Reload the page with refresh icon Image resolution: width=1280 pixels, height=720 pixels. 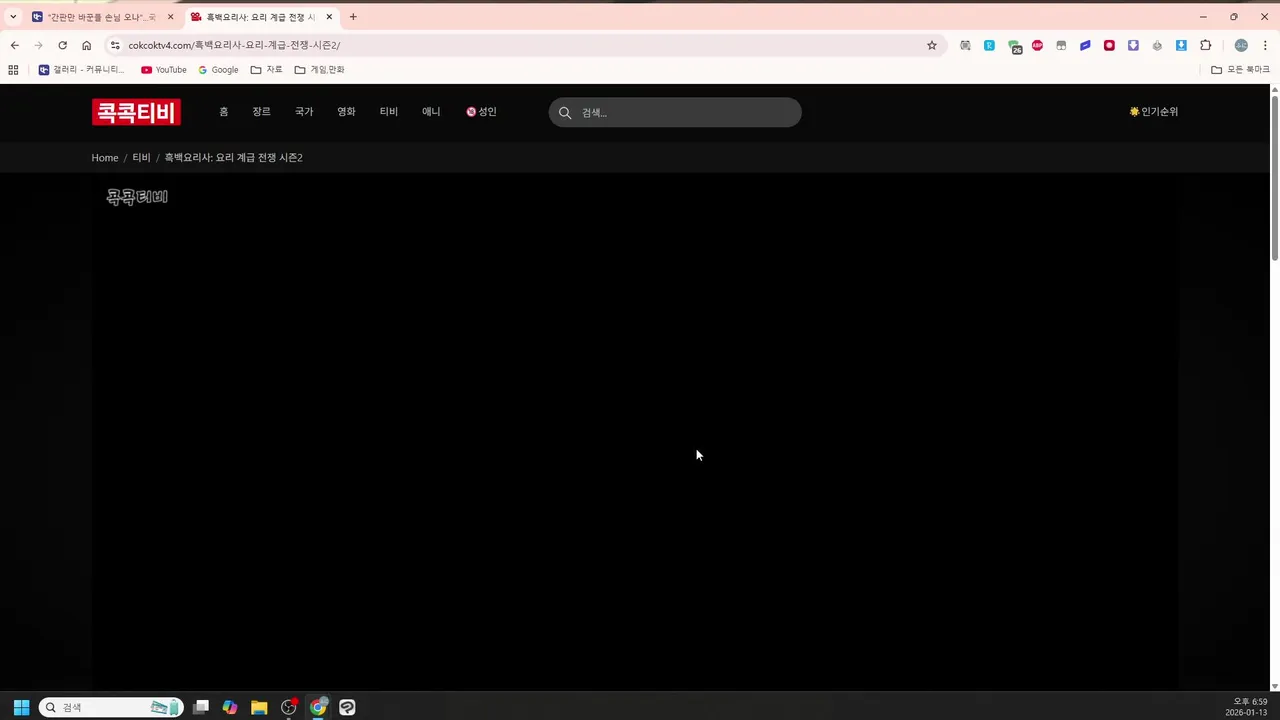pyautogui.click(x=62, y=45)
